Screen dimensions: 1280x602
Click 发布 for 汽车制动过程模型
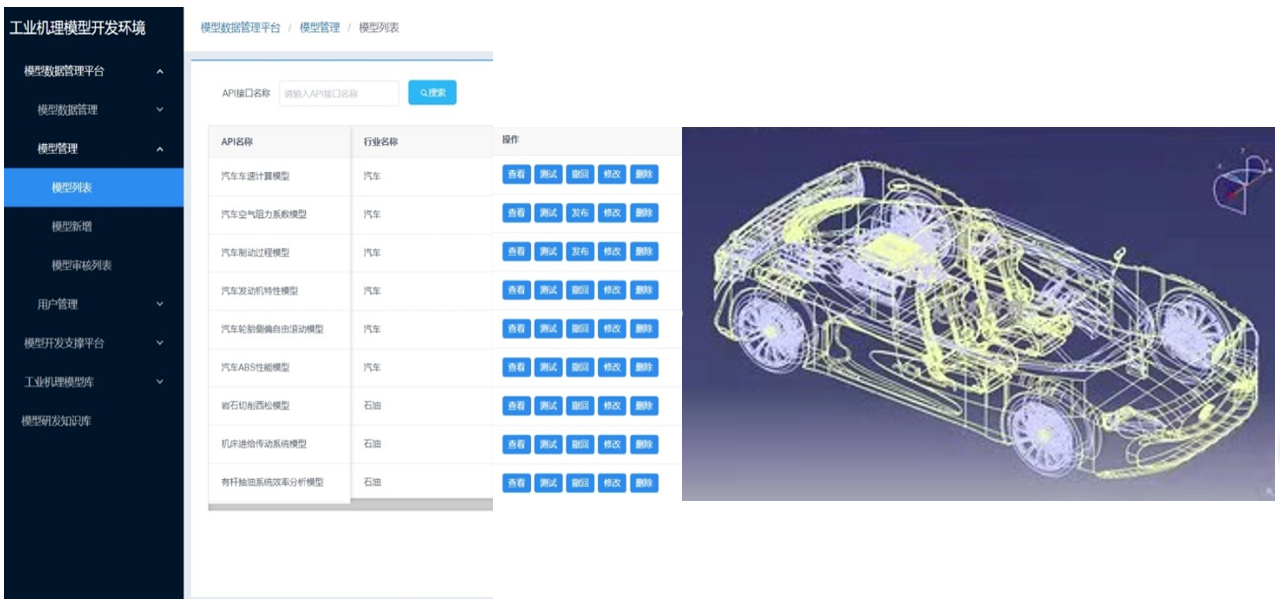(x=580, y=251)
